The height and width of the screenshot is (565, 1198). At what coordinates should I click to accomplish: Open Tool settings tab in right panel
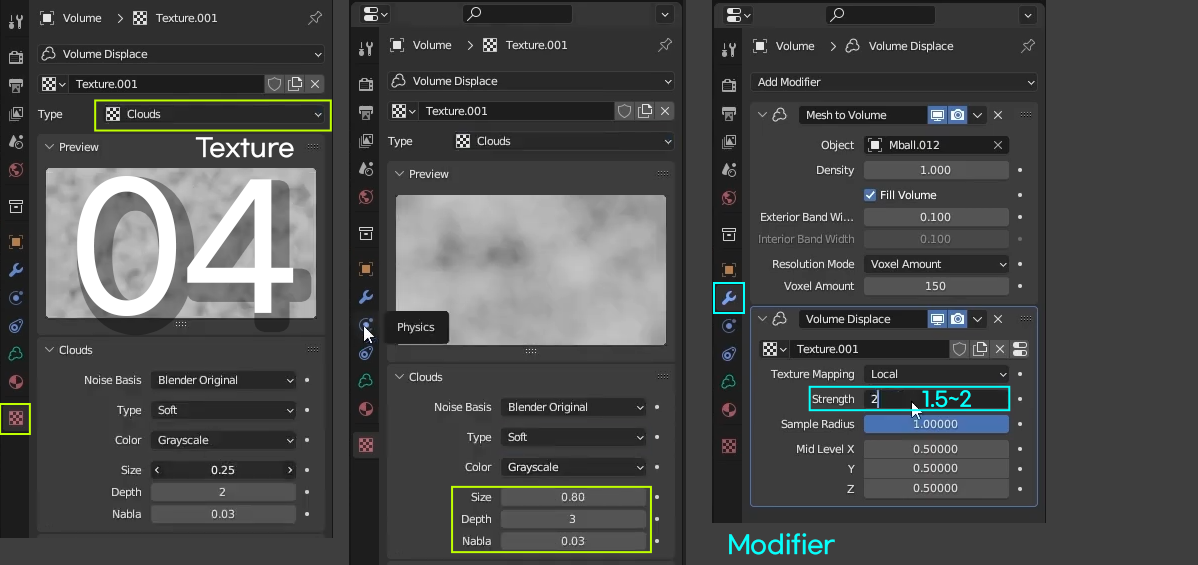(729, 50)
